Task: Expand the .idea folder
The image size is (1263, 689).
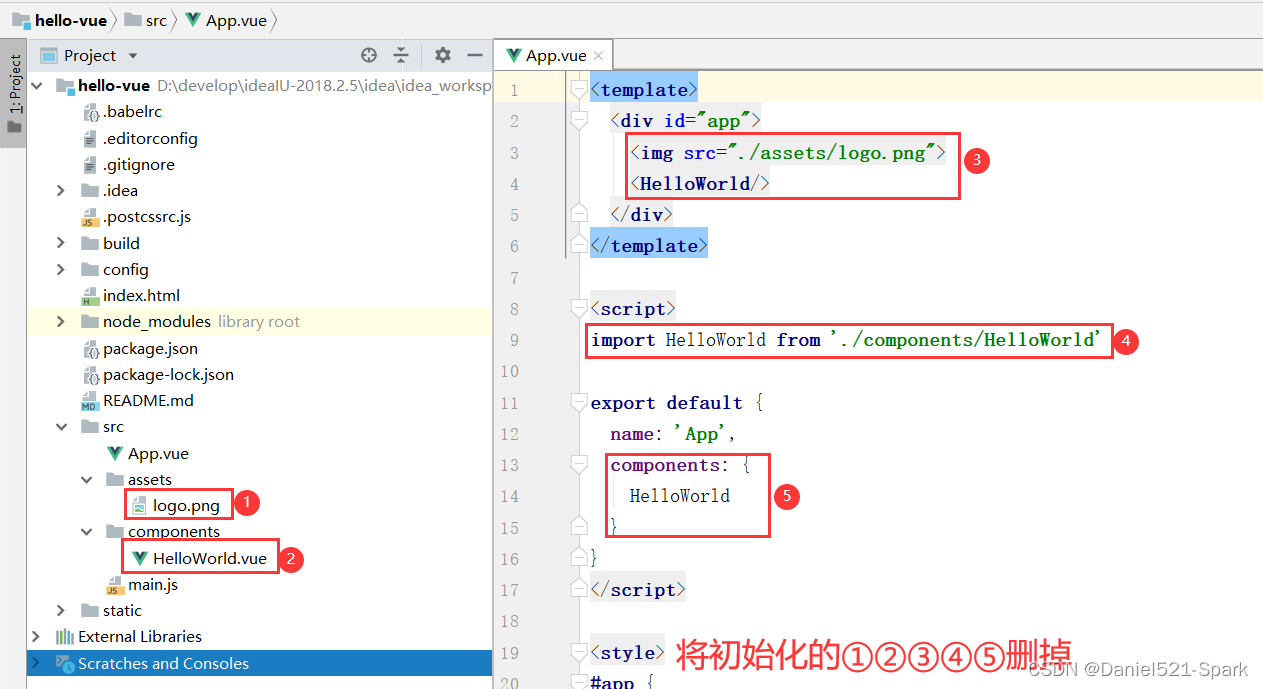Action: tap(61, 190)
